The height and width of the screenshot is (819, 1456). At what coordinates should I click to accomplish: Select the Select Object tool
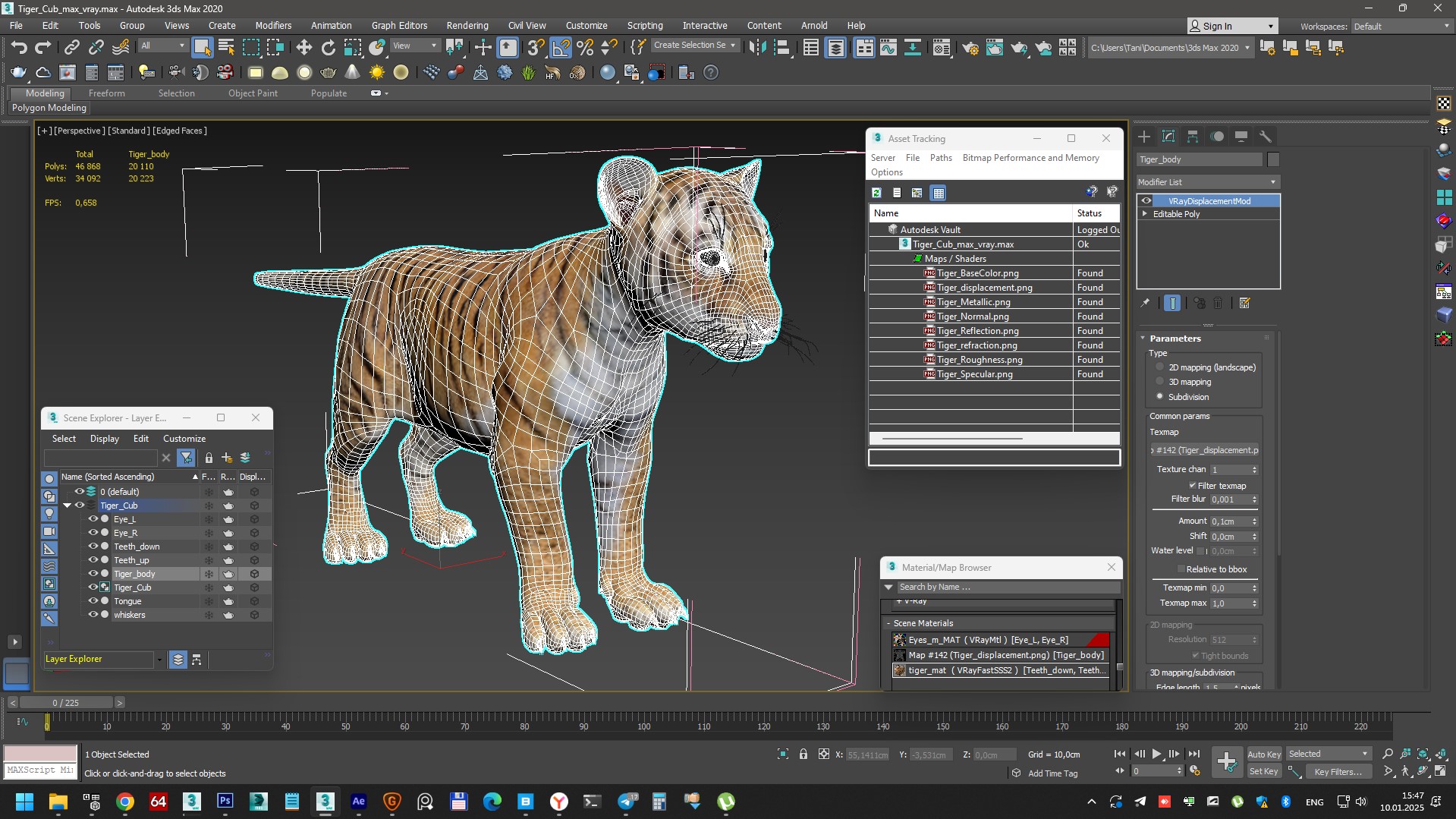(x=202, y=48)
